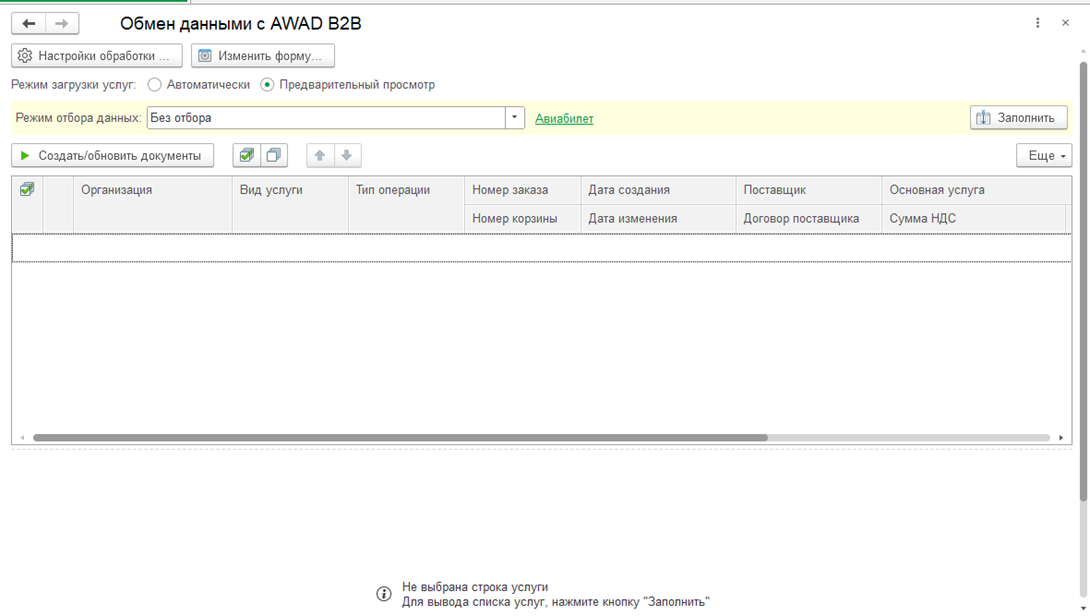Open the Авиабилет link

(564, 118)
